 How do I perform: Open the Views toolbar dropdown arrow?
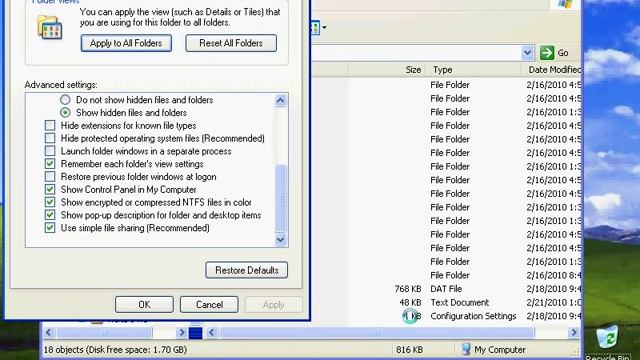click(x=324, y=28)
